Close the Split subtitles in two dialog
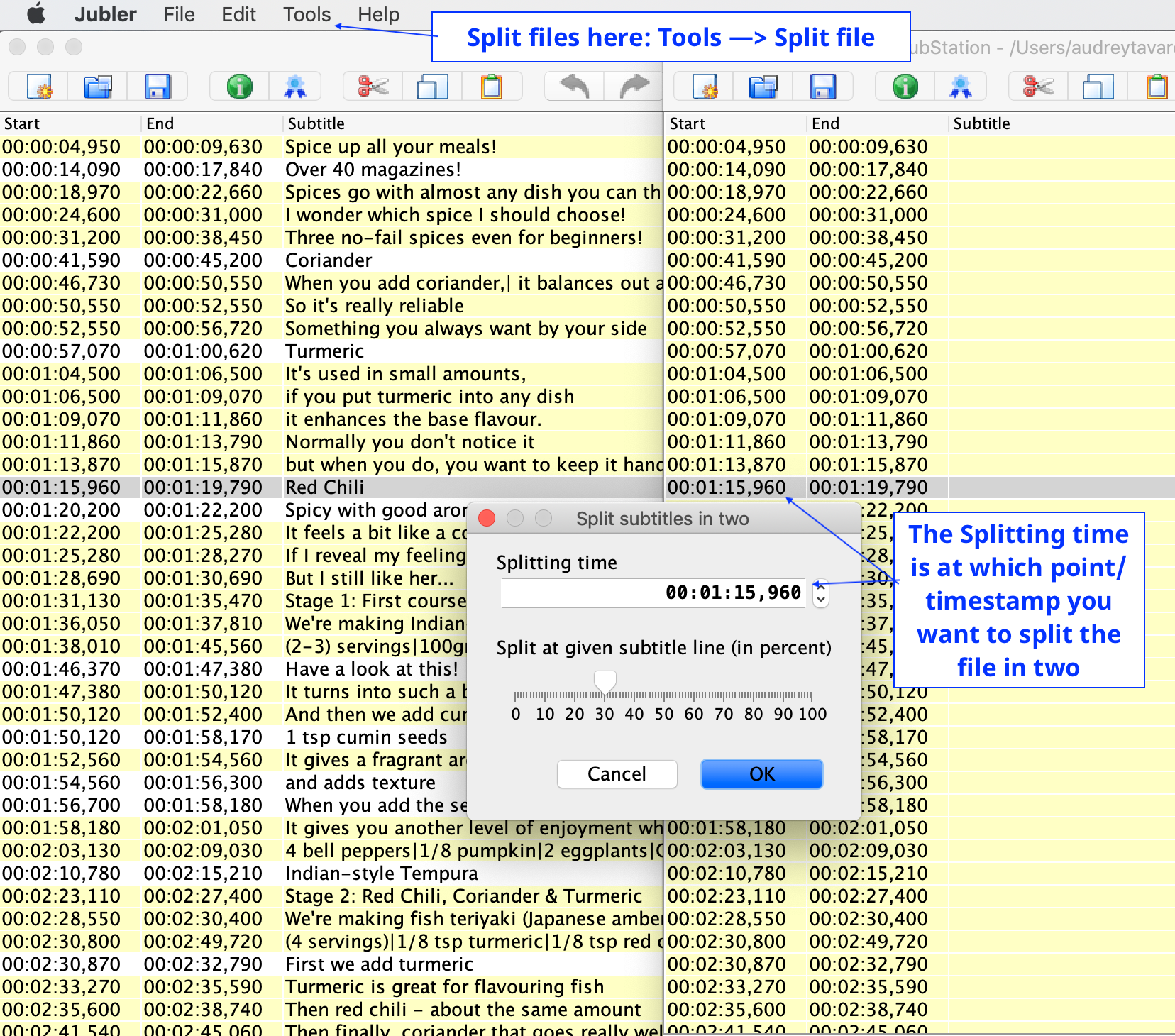The height and width of the screenshot is (1036, 1175). [487, 518]
